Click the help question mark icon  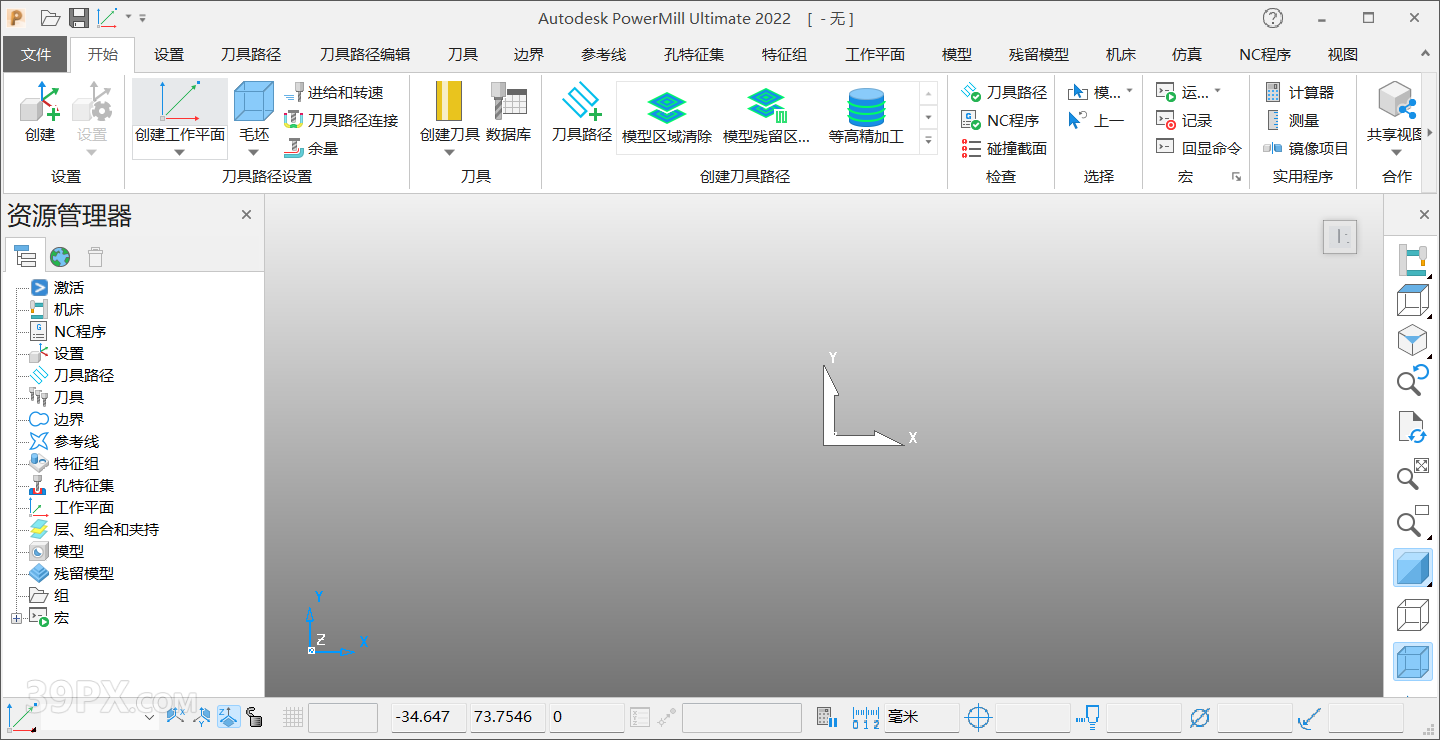tap(1272, 18)
